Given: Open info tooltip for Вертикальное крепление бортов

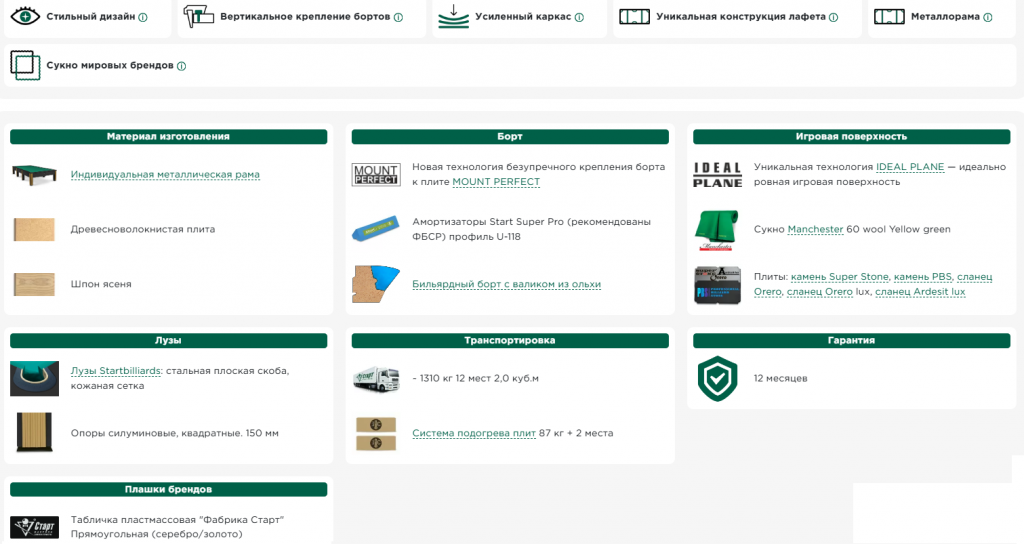Looking at the screenshot, I should click(398, 18).
